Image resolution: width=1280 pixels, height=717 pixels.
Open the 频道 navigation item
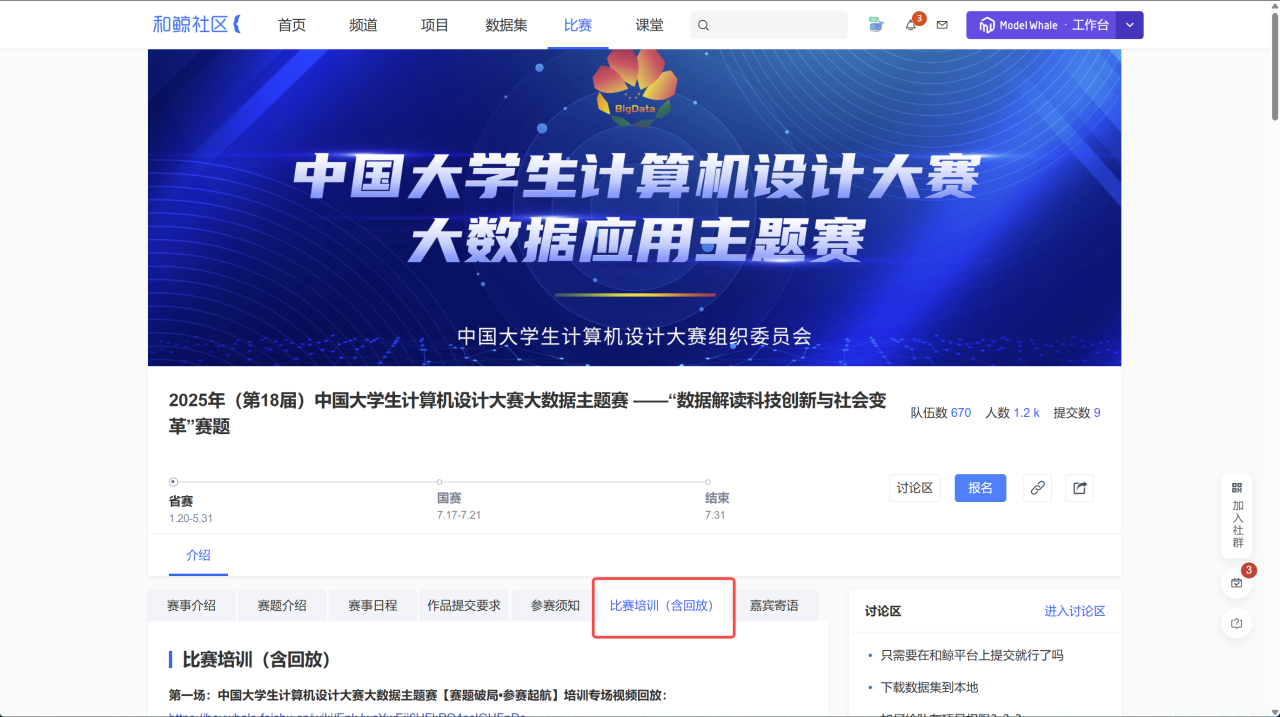364,25
